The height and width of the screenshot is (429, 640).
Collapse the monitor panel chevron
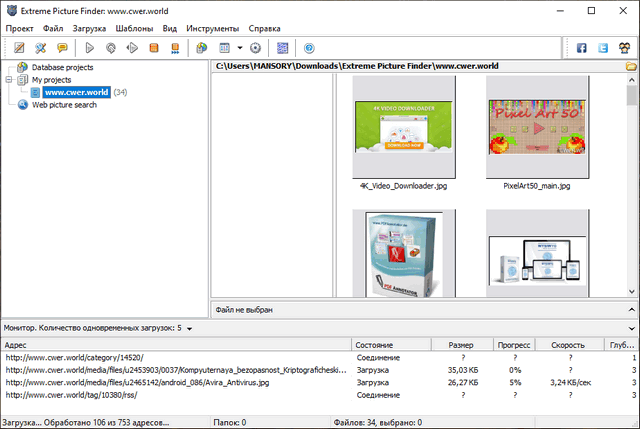[x=630, y=327]
